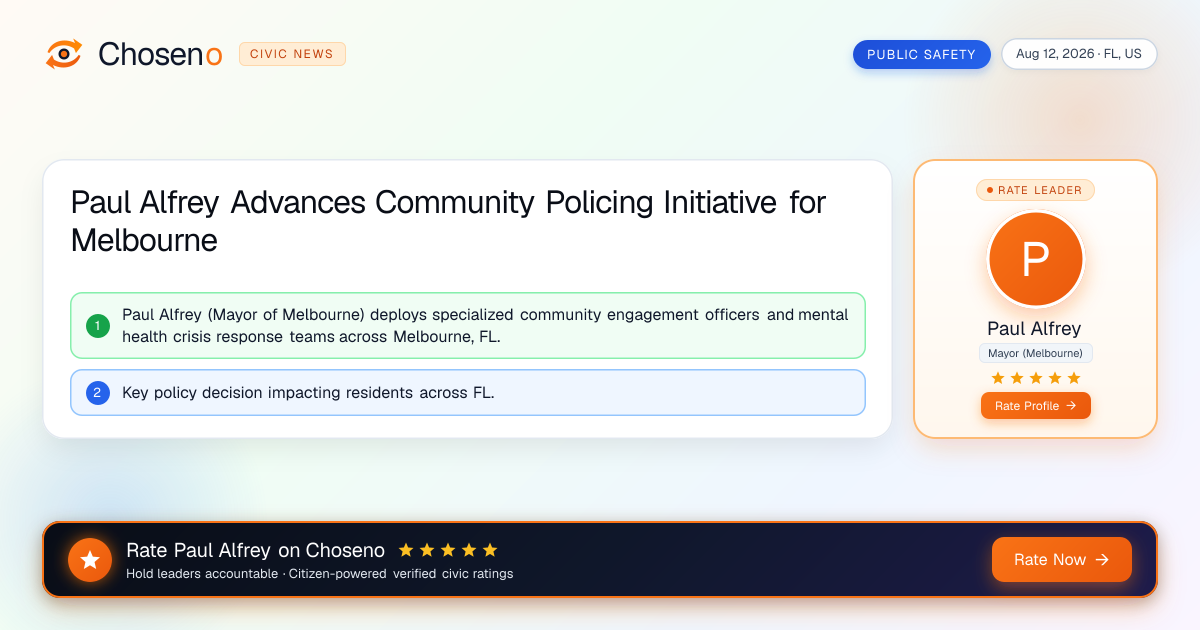Viewport: 1200px width, 630px height.
Task: Select the Civic News badge
Action: pos(292,54)
